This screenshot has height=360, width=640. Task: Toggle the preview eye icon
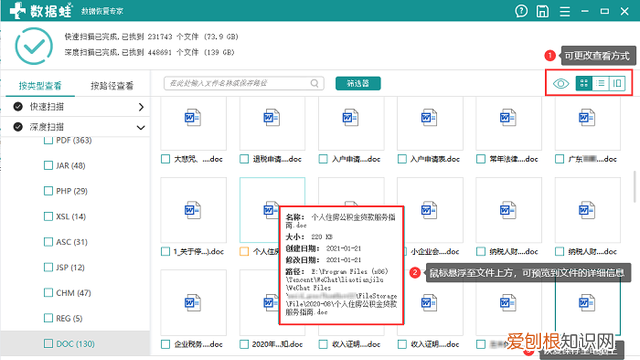561,84
